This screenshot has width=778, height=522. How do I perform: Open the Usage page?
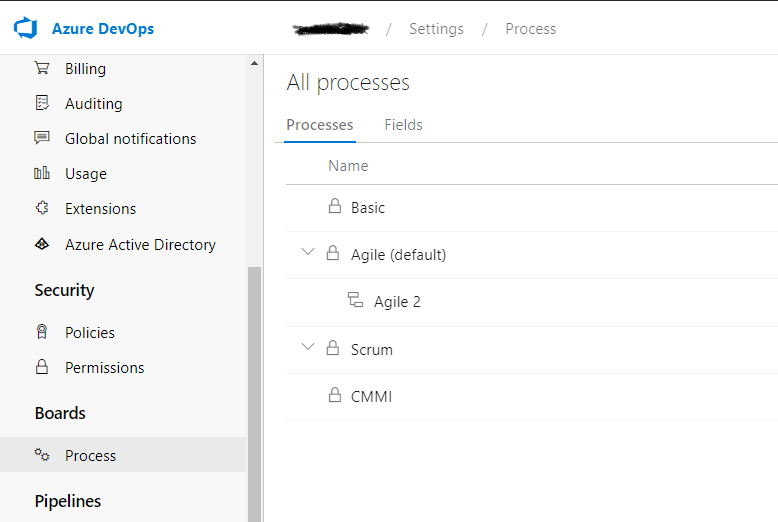86,174
